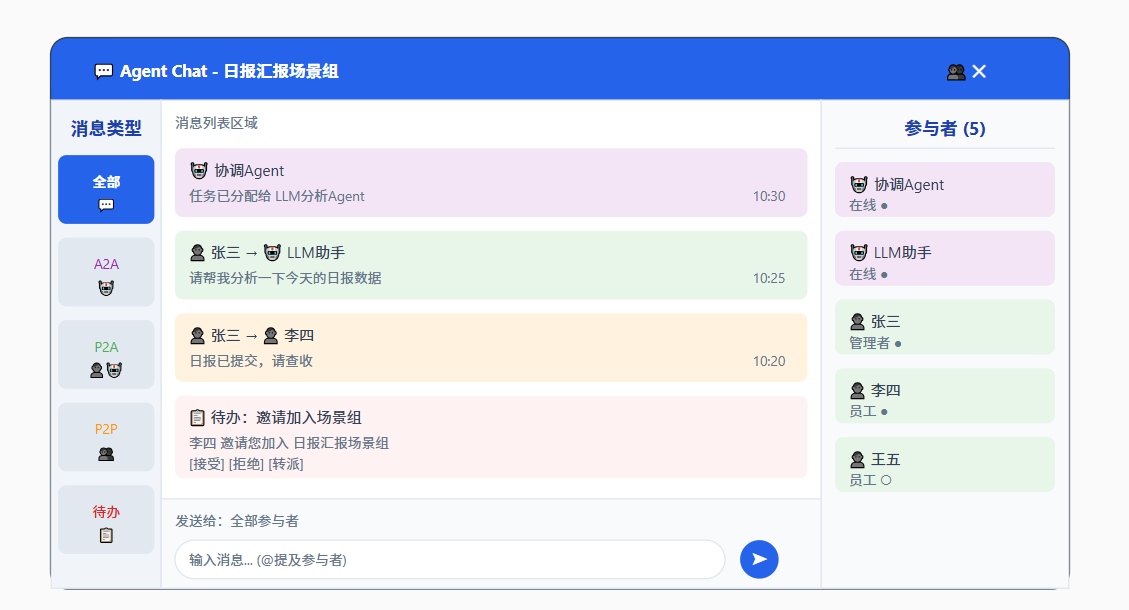The height and width of the screenshot is (610, 1129).
Task: Click the 10:20 timestamp
Action: pos(769,361)
